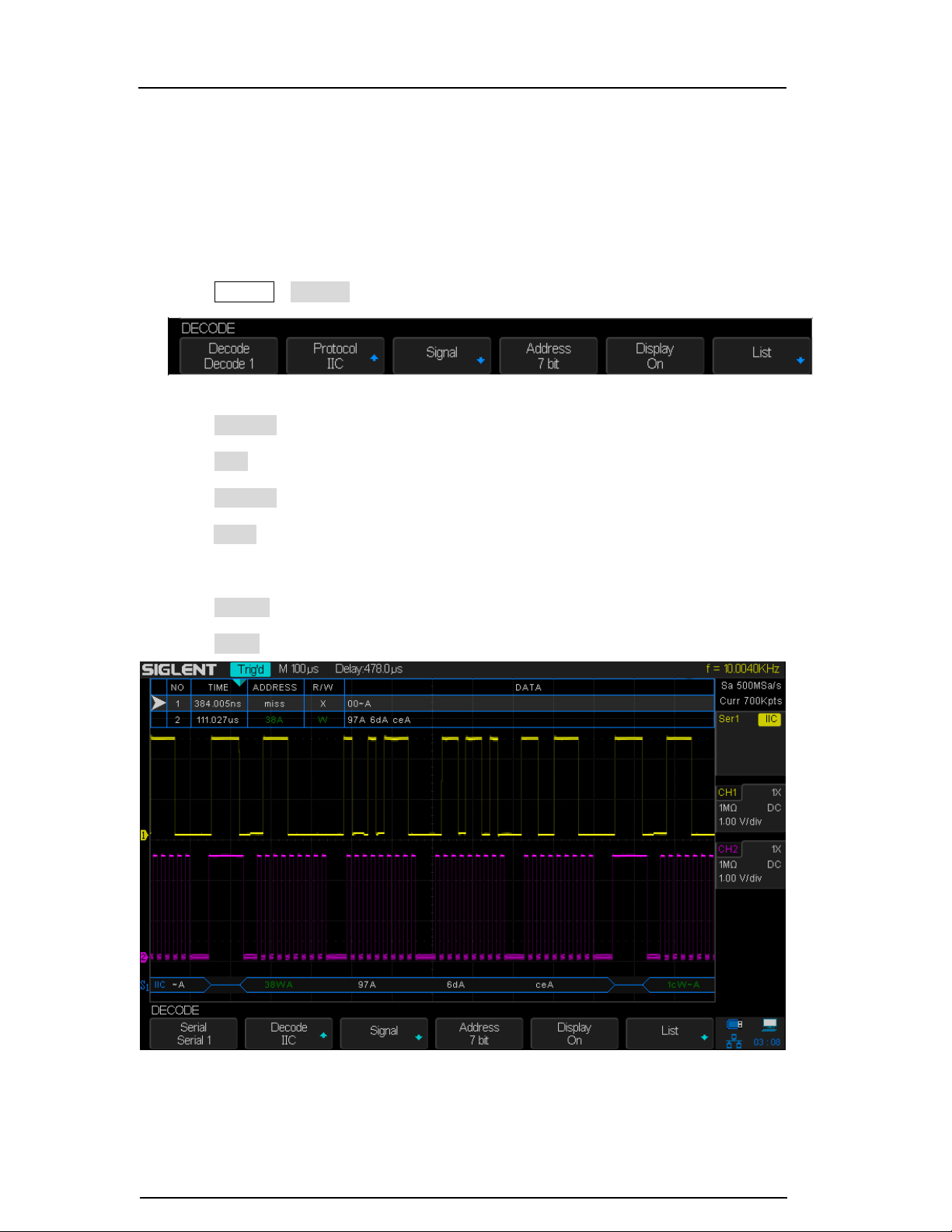952x1232 pixels.
Task: Click the W value in the R/W column
Action: click(x=323, y=720)
